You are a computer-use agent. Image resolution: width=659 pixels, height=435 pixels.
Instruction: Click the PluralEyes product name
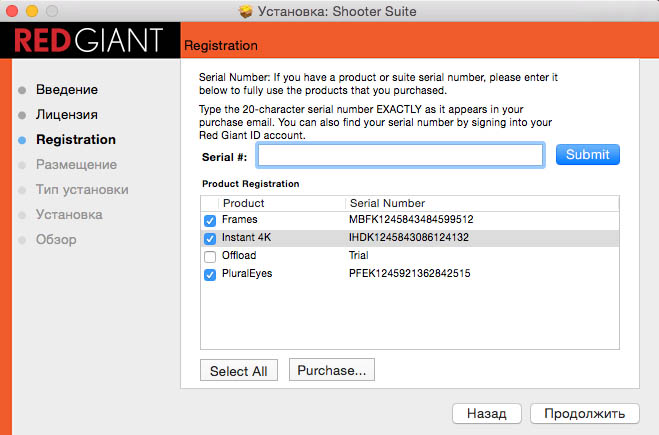click(x=247, y=274)
